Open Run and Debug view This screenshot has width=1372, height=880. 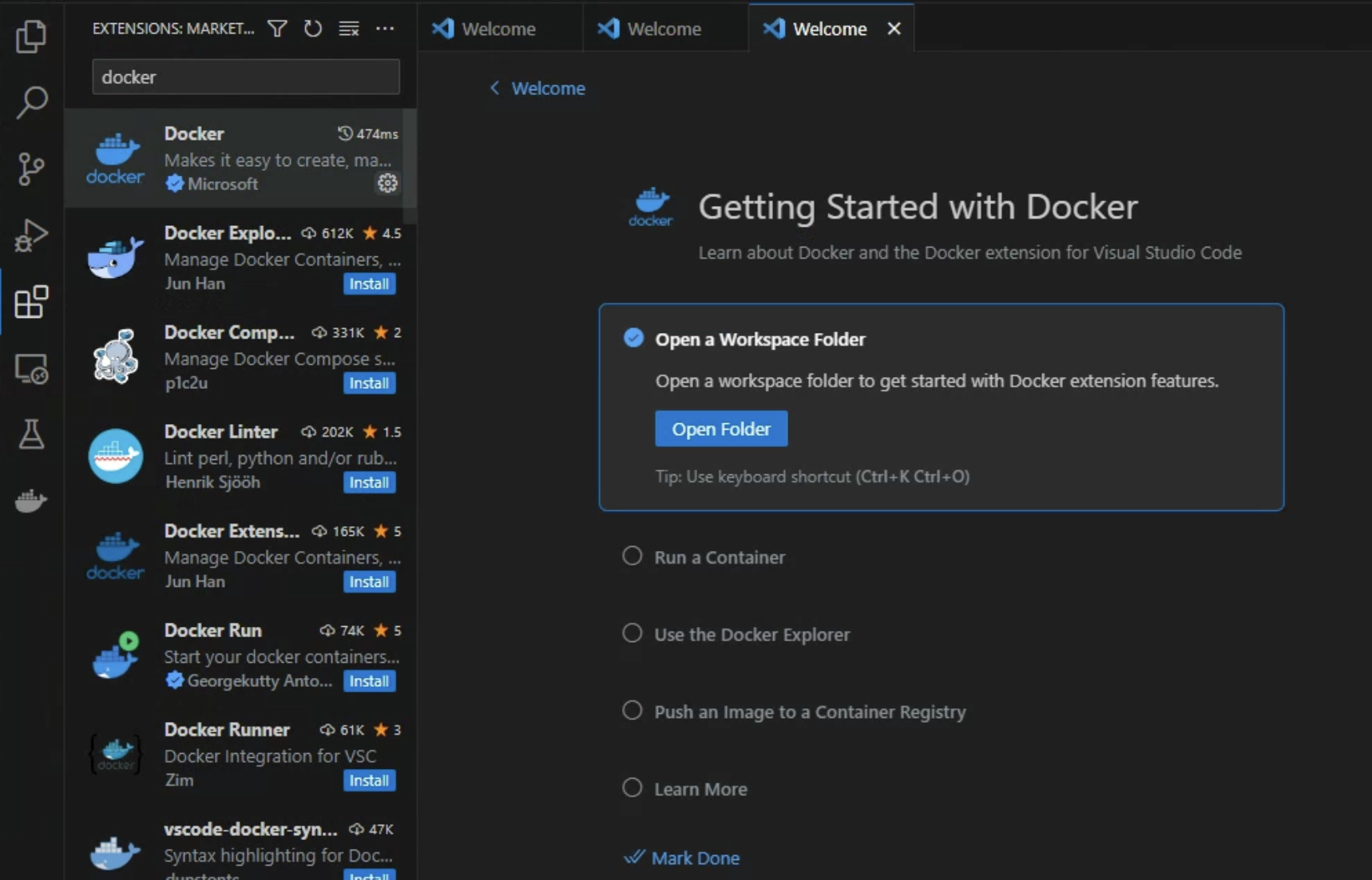31,235
